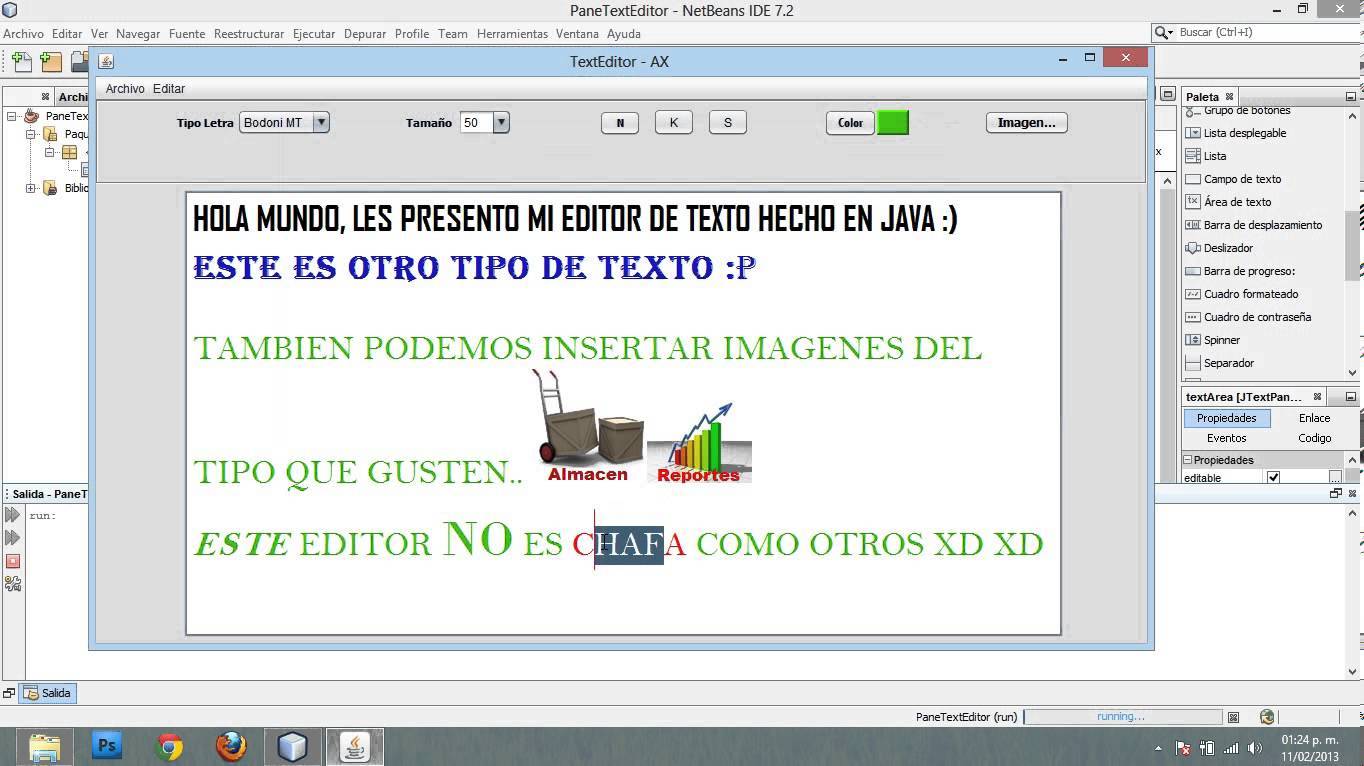Pick the Barra de progreso palette component
The width and height of the screenshot is (1364, 766).
pyautogui.click(x=1240, y=271)
